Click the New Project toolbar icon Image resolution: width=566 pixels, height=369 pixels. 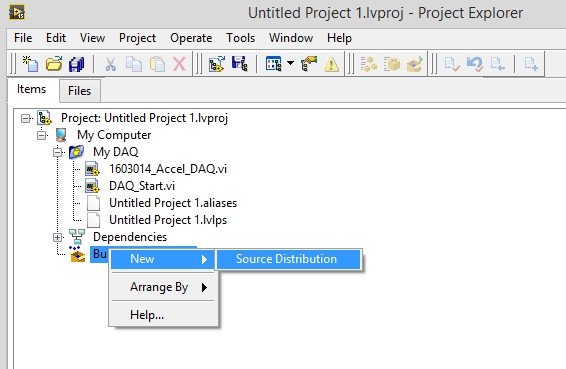(30, 64)
